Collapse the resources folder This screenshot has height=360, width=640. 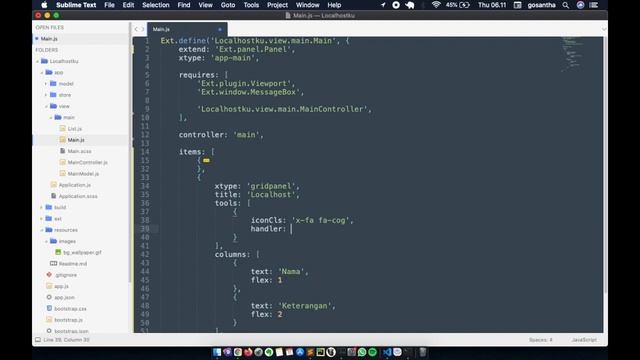42,230
